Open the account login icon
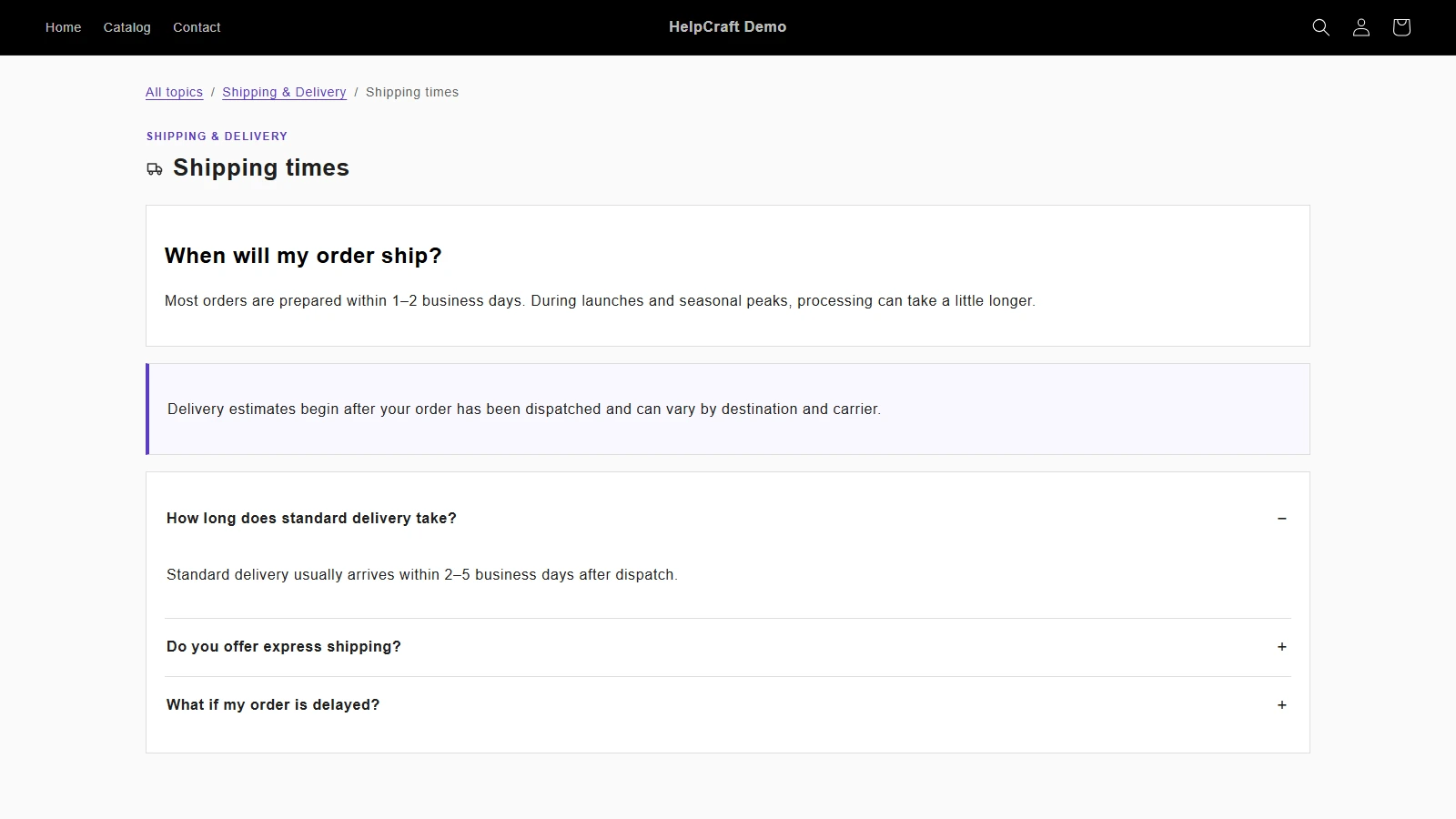 pos(1360,27)
